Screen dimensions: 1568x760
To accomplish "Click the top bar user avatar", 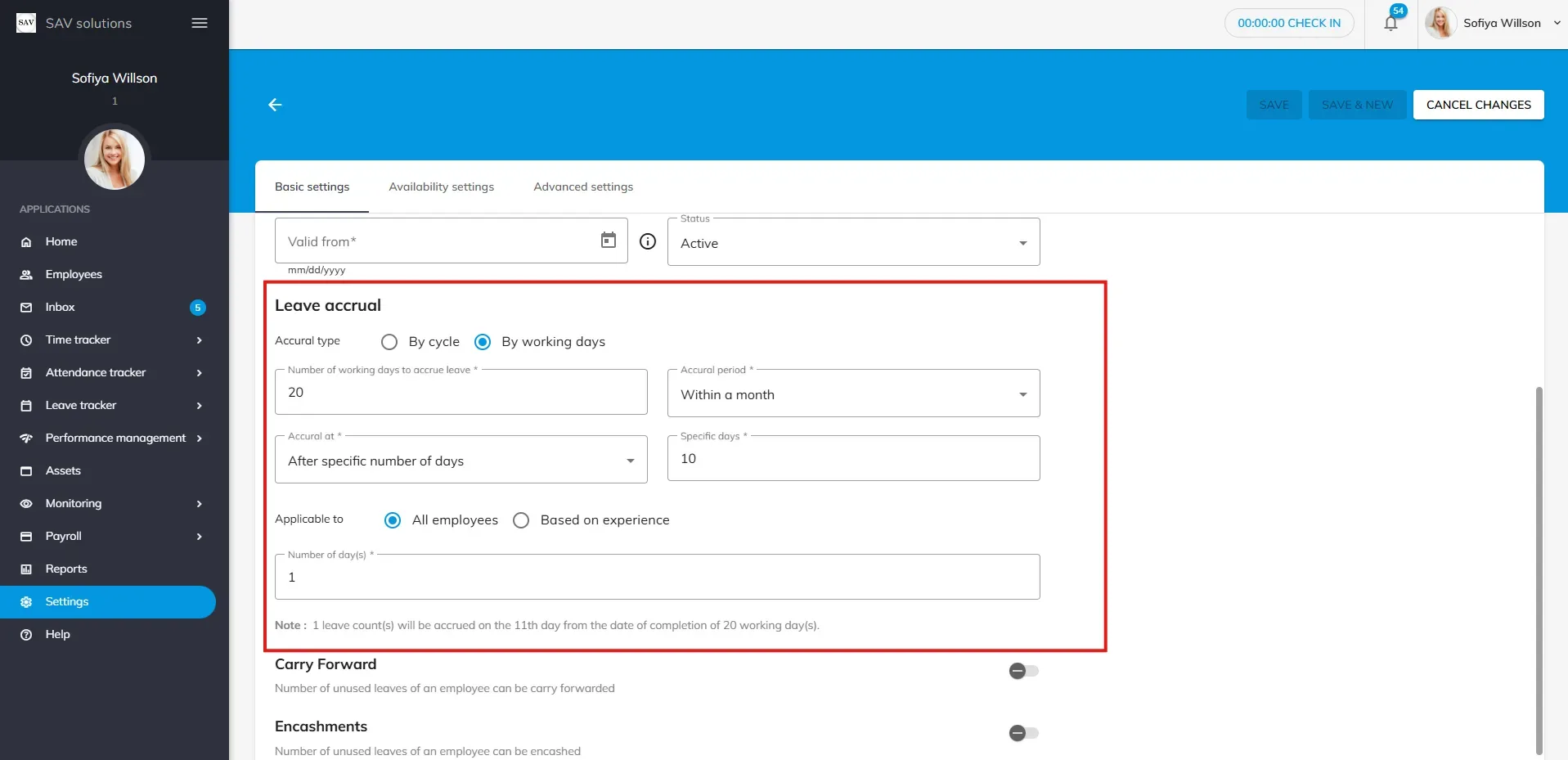I will coord(1440,23).
